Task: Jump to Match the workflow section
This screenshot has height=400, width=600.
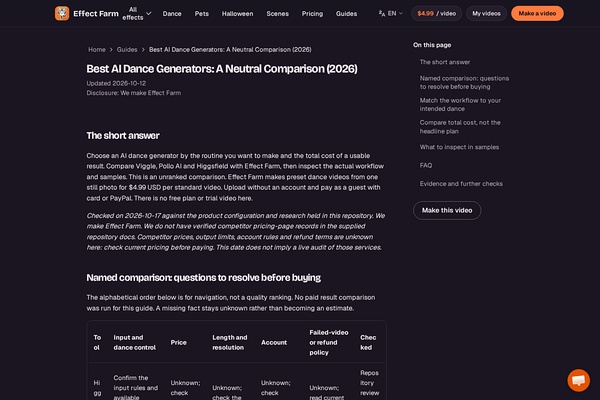Action: pos(460,104)
